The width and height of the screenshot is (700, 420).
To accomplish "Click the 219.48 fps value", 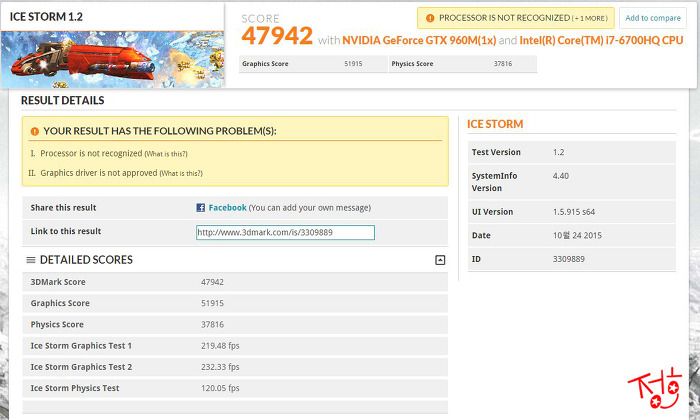I will click(x=220, y=346).
